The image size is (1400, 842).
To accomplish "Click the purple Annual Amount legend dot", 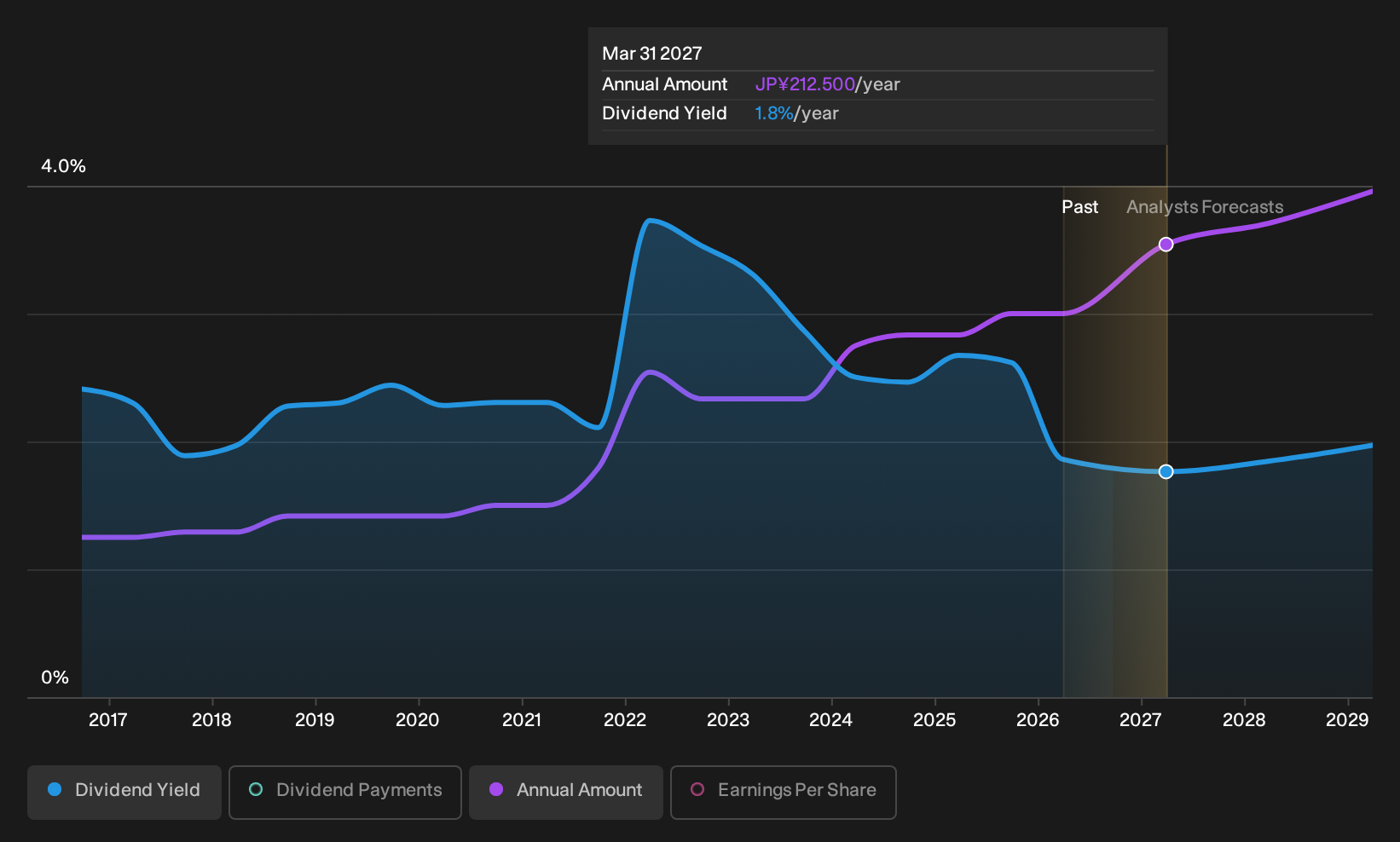I will pos(496,790).
